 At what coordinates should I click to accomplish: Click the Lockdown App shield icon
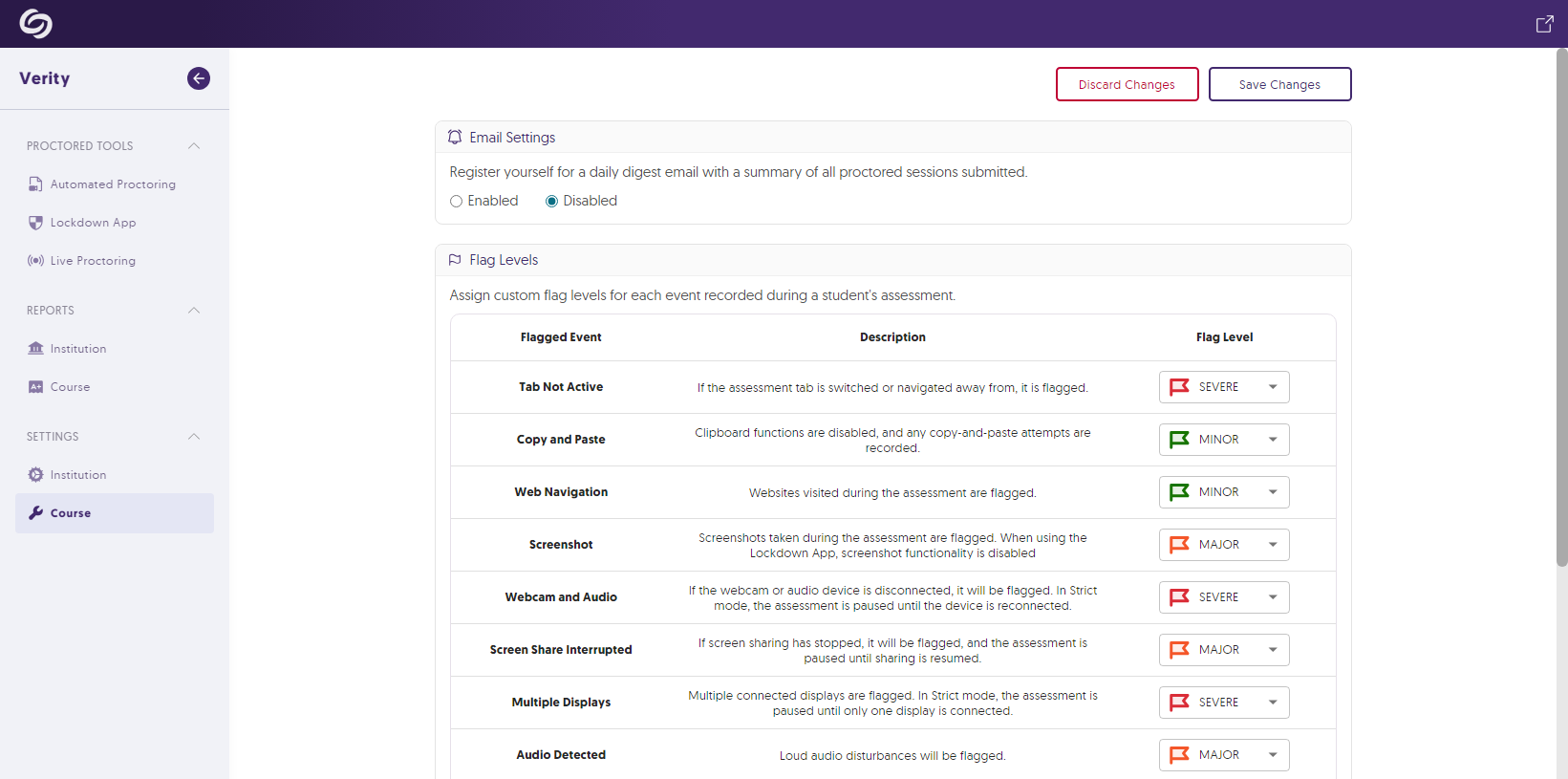coord(35,223)
